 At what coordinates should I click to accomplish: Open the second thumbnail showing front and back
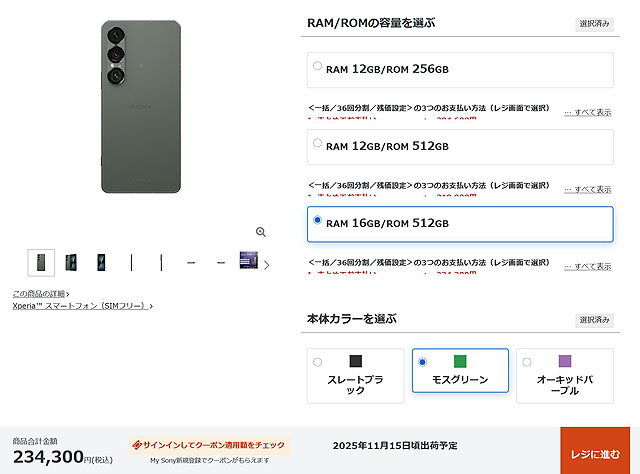pos(71,263)
